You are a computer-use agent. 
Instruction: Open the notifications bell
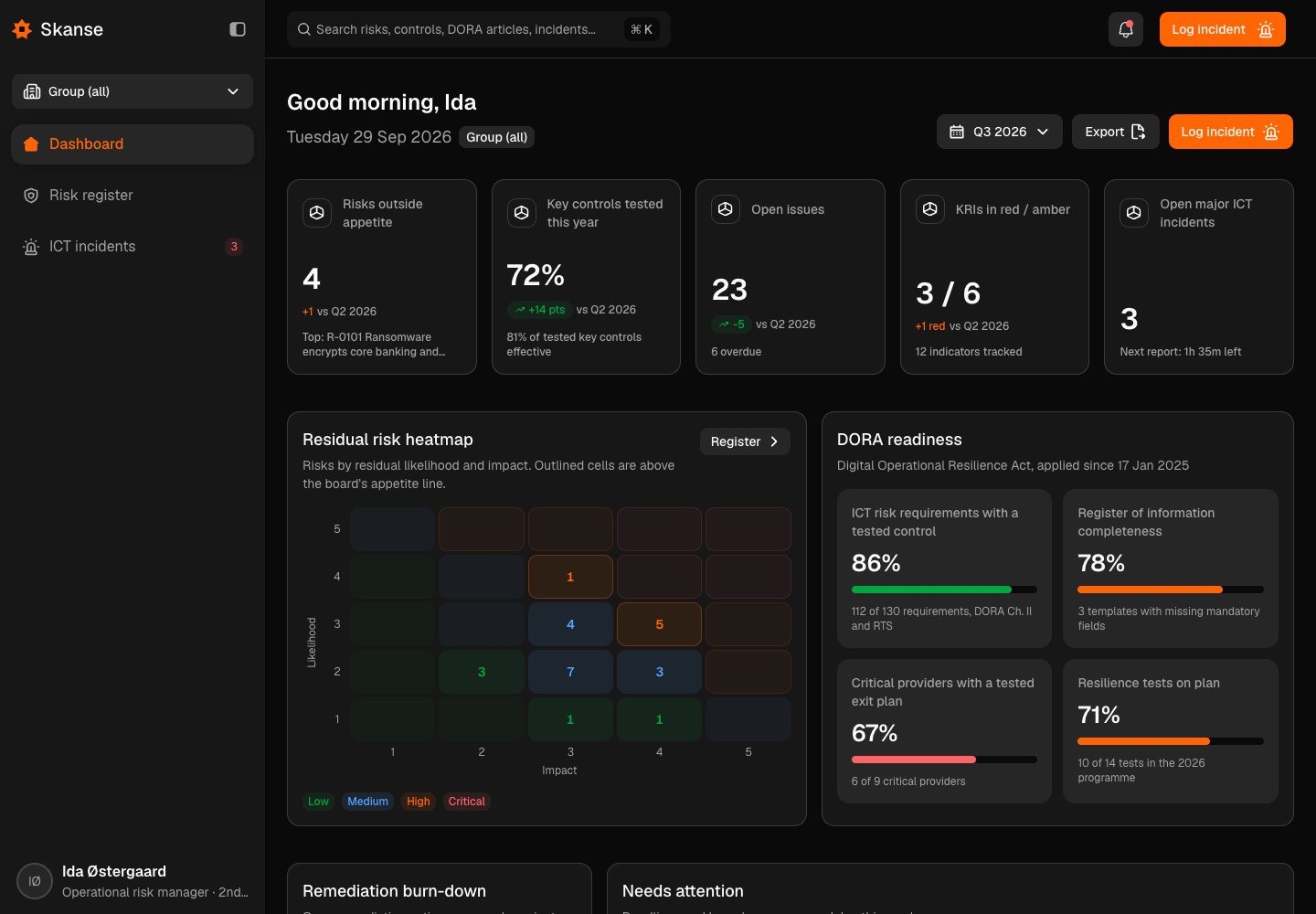1126,29
